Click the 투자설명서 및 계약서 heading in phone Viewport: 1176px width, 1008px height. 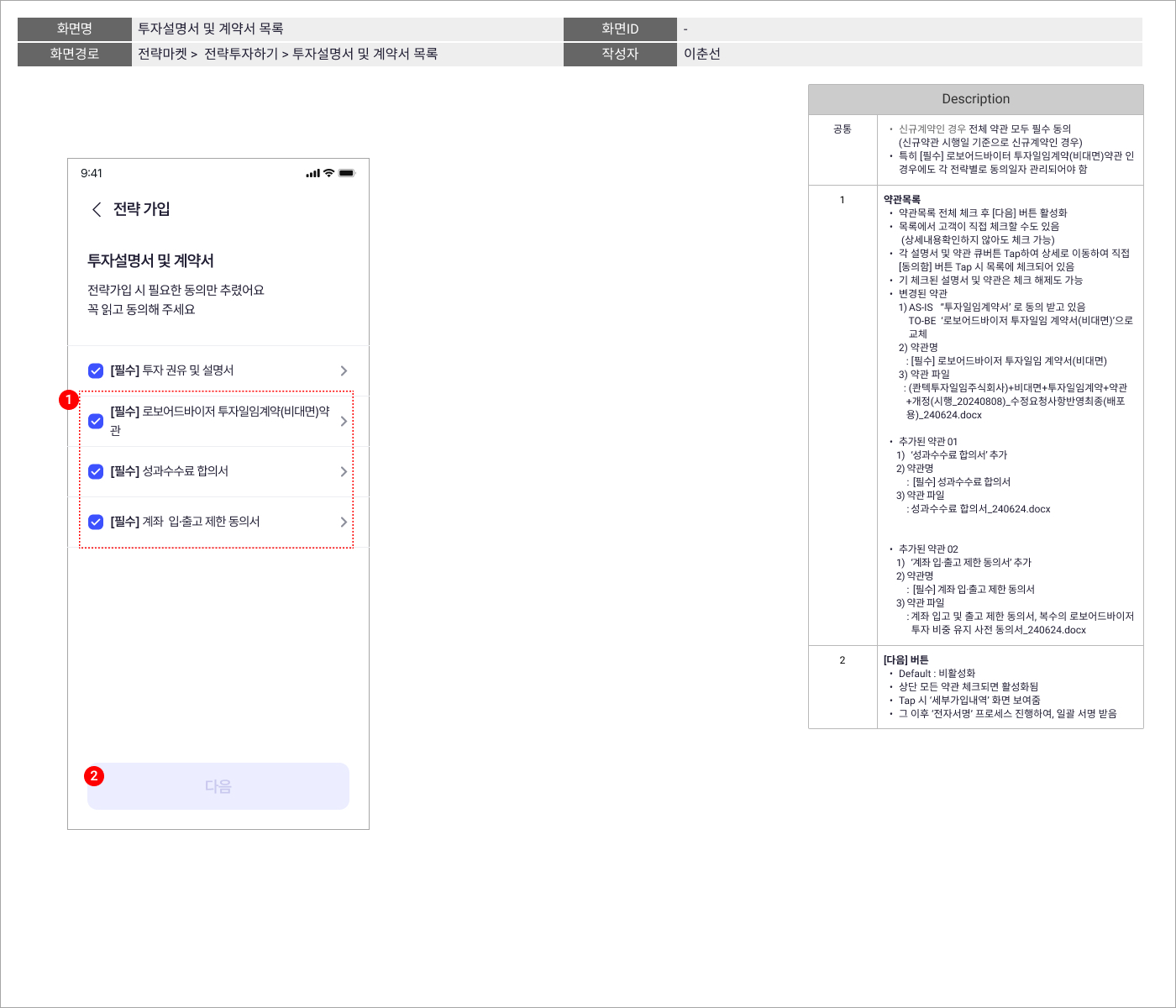pyautogui.click(x=150, y=261)
